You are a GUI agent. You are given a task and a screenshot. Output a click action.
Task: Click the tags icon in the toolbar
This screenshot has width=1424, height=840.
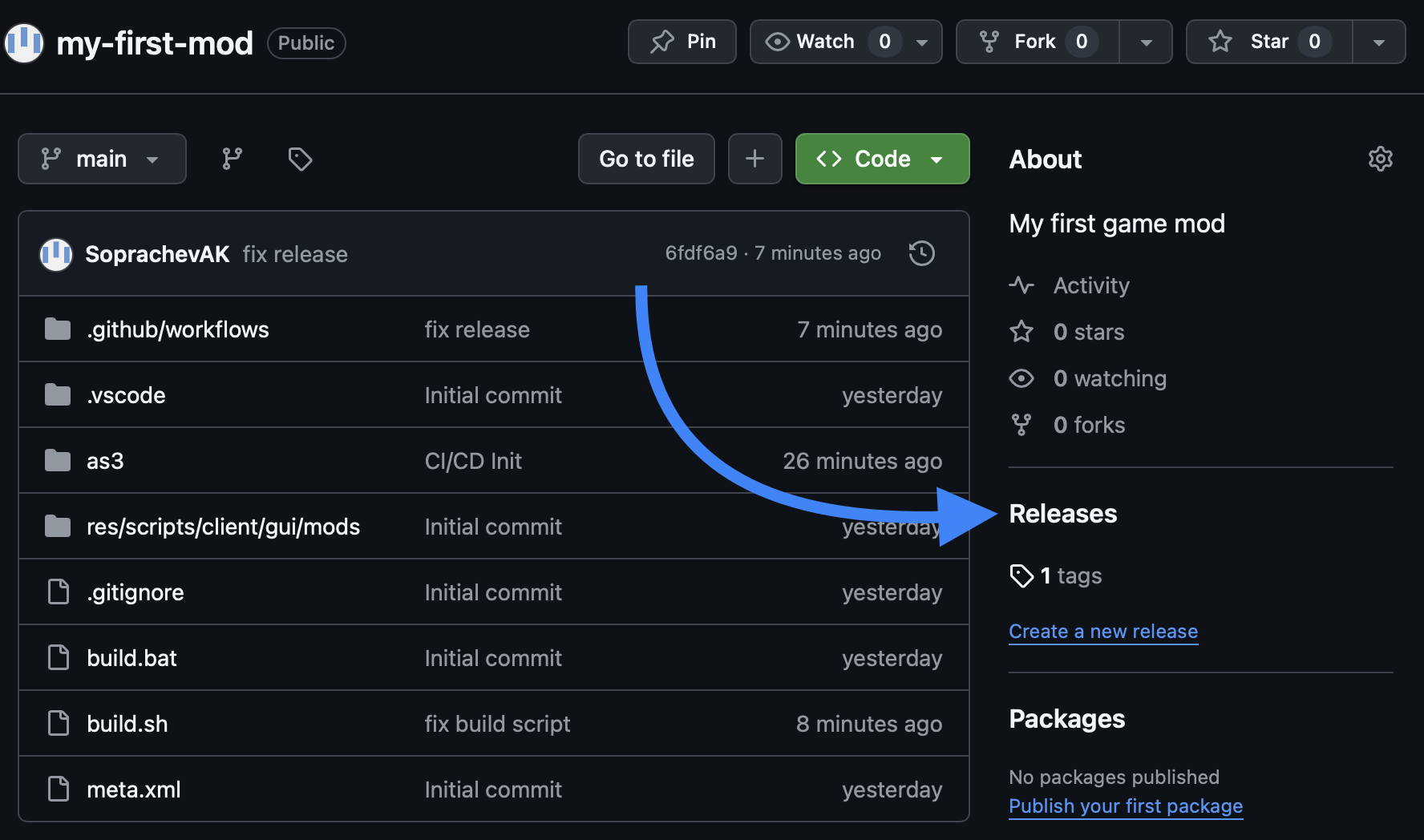tap(300, 159)
